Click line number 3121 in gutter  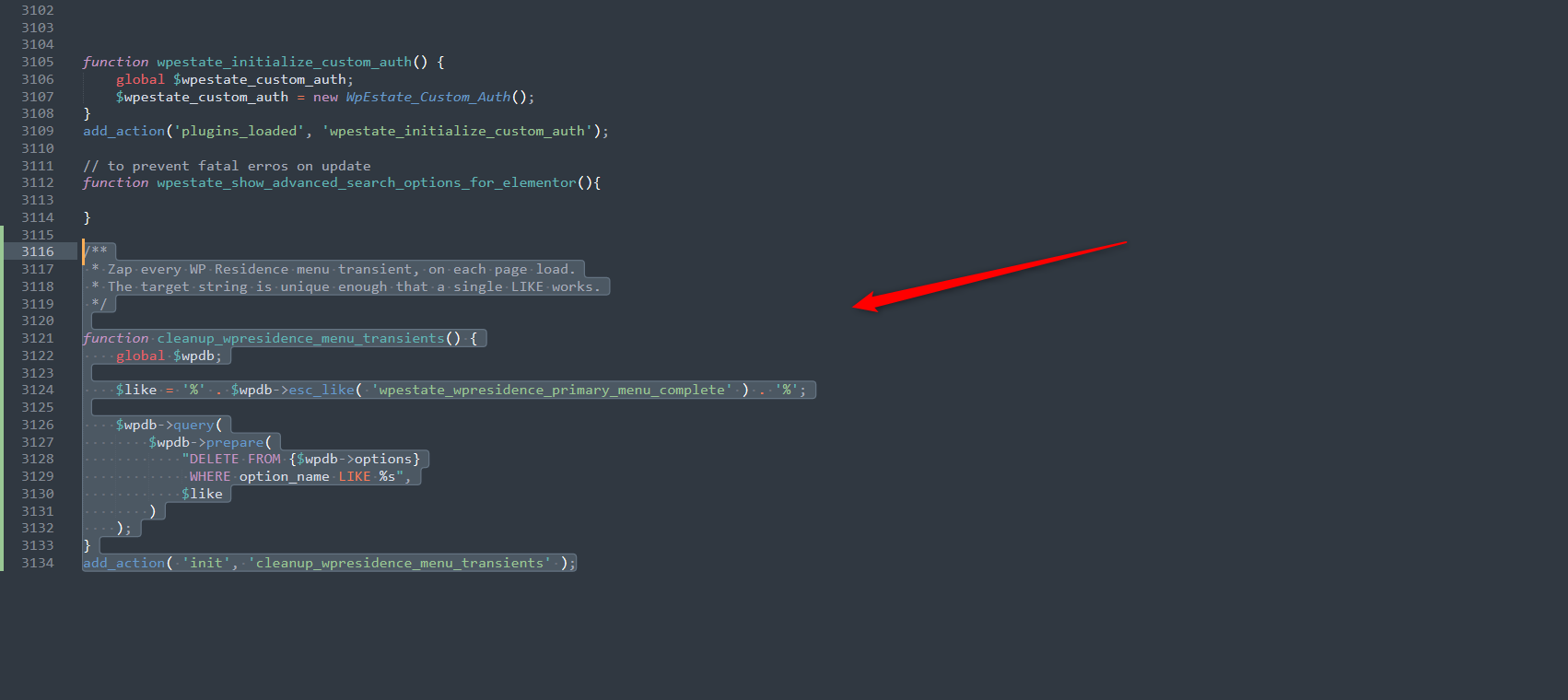click(38, 338)
